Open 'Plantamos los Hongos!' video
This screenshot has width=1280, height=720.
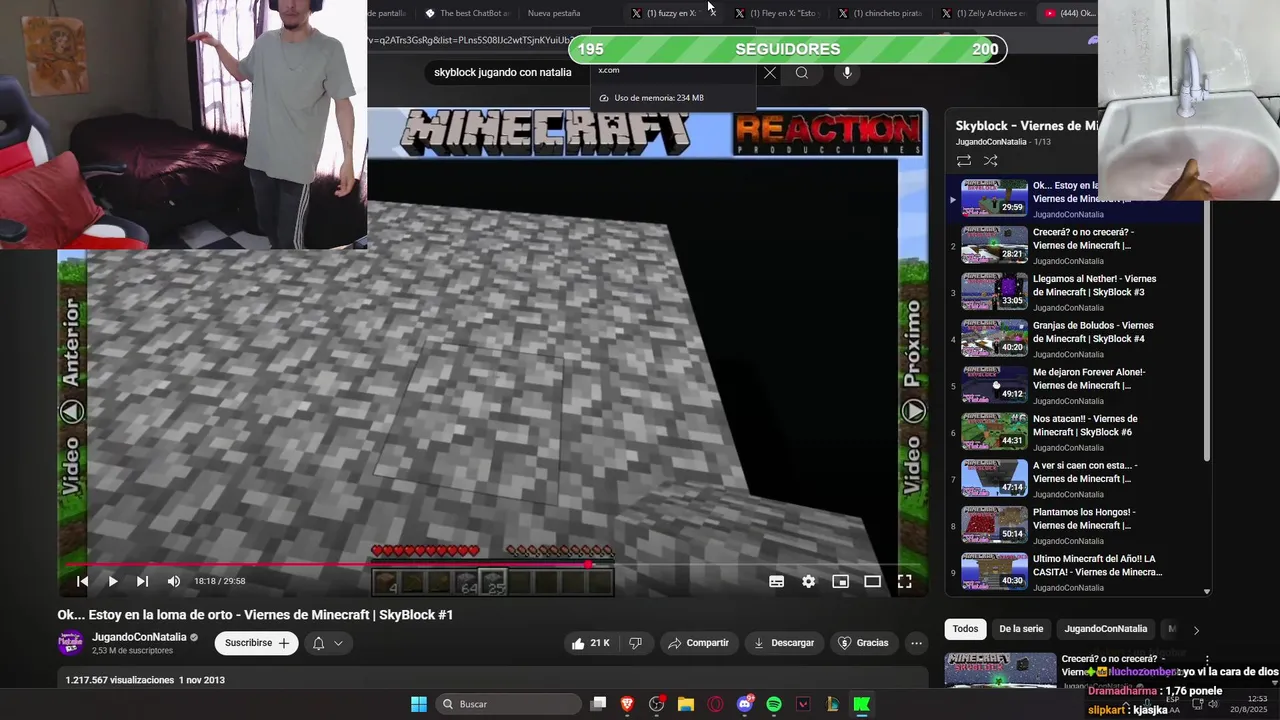point(1075,525)
